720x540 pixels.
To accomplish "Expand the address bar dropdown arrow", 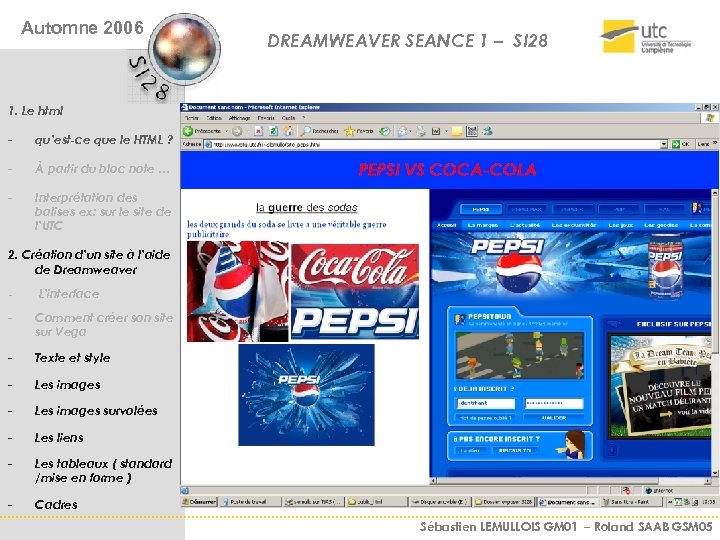I will pos(664,144).
